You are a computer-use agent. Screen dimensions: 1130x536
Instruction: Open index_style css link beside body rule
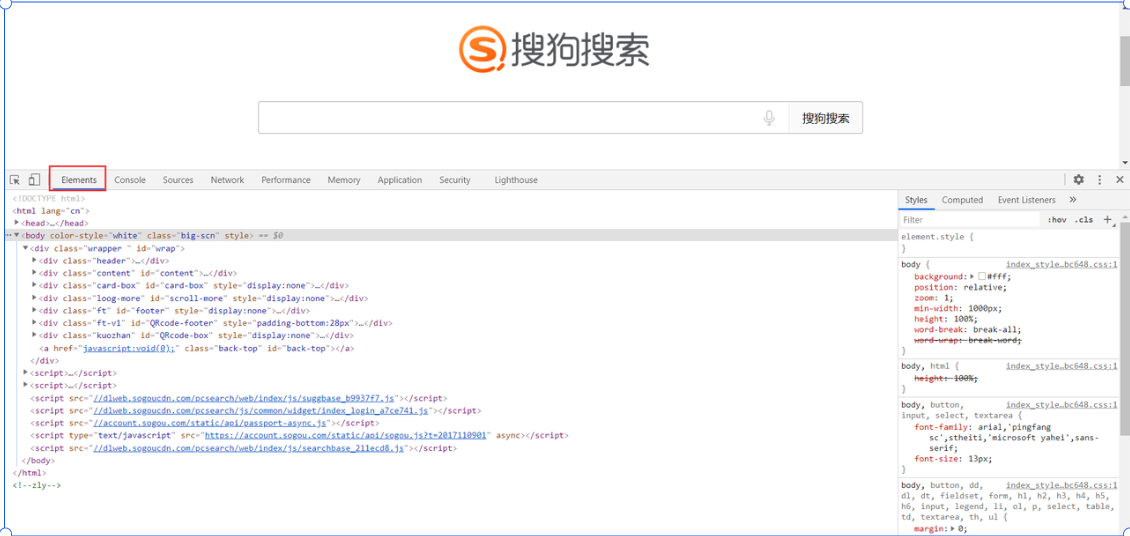[x=1062, y=264]
